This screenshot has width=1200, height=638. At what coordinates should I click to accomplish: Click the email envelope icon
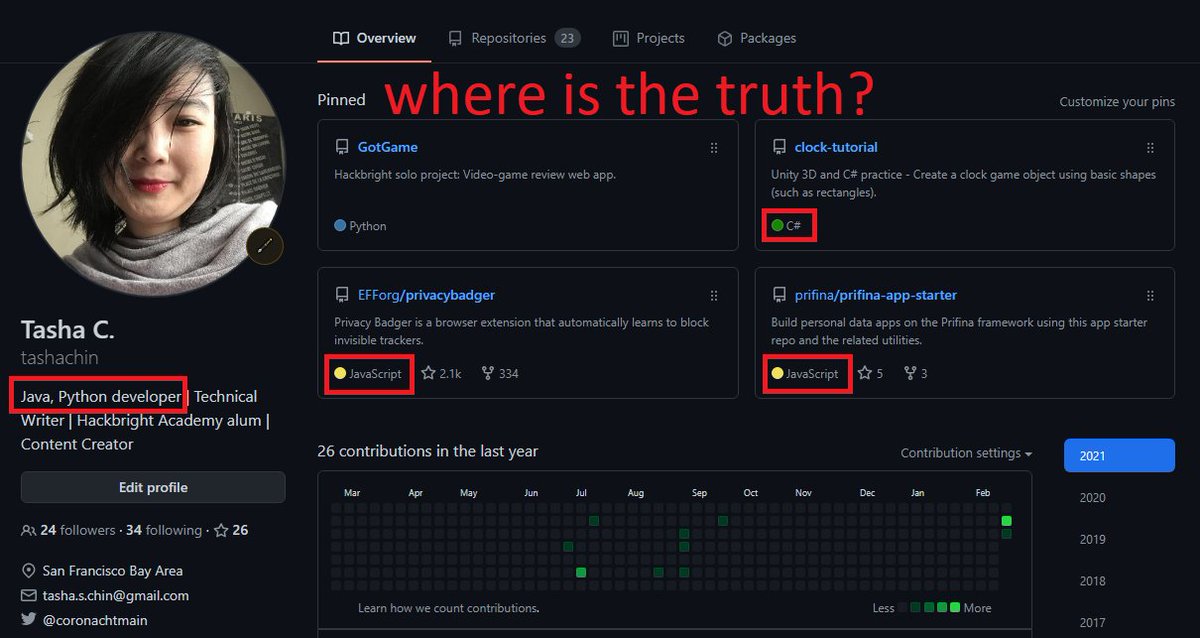tap(28, 596)
